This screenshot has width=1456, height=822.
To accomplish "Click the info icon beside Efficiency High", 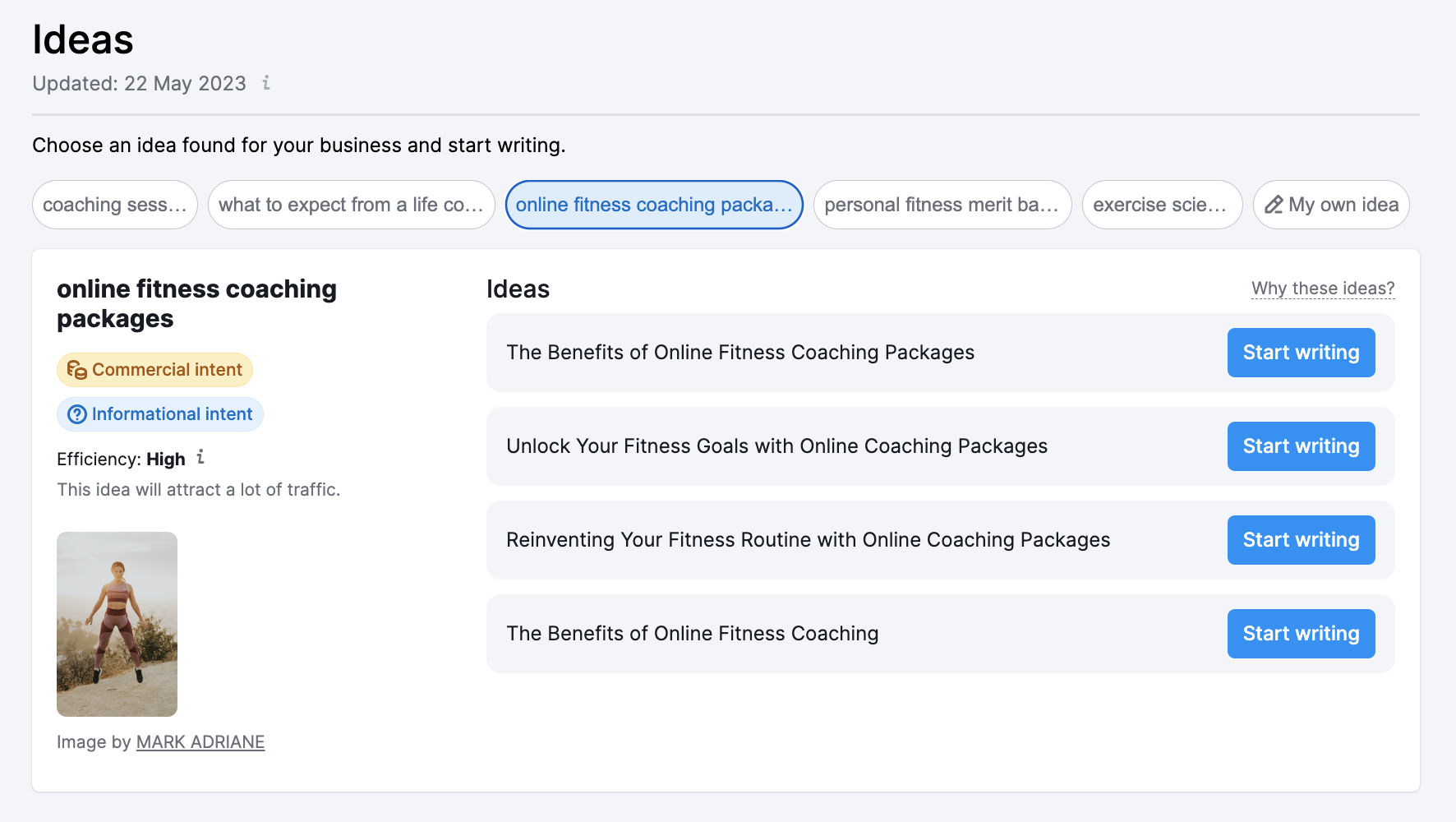I will click(x=200, y=457).
